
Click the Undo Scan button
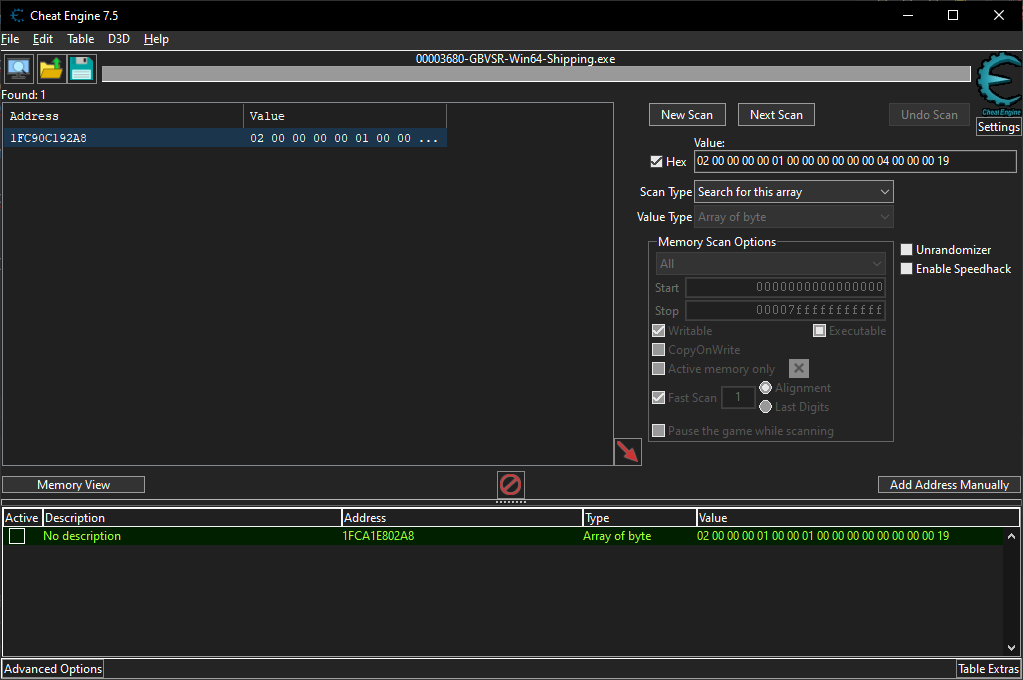(929, 115)
